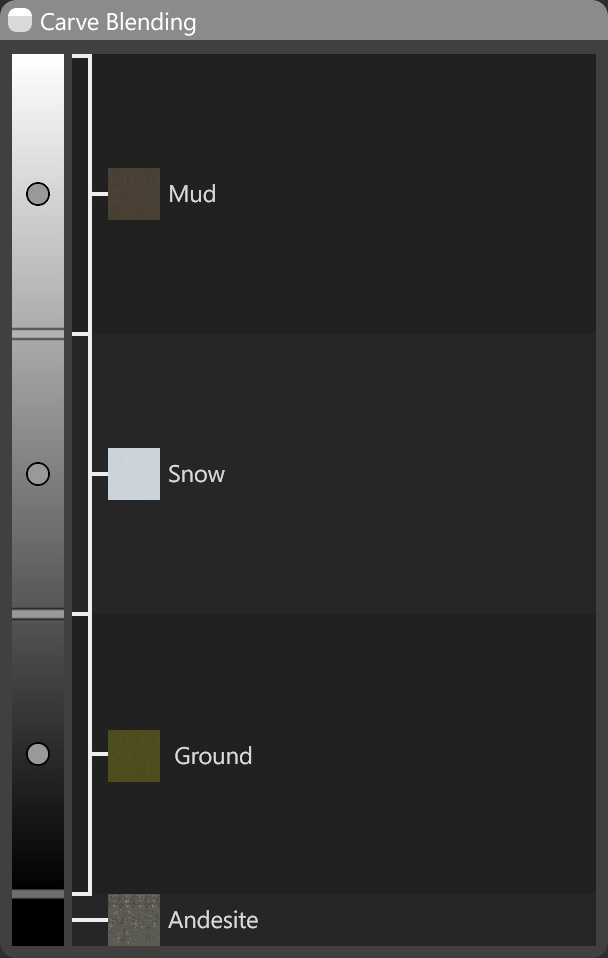Select the Andesite texture thumbnail
Screen dimensions: 608x958
click(134, 920)
